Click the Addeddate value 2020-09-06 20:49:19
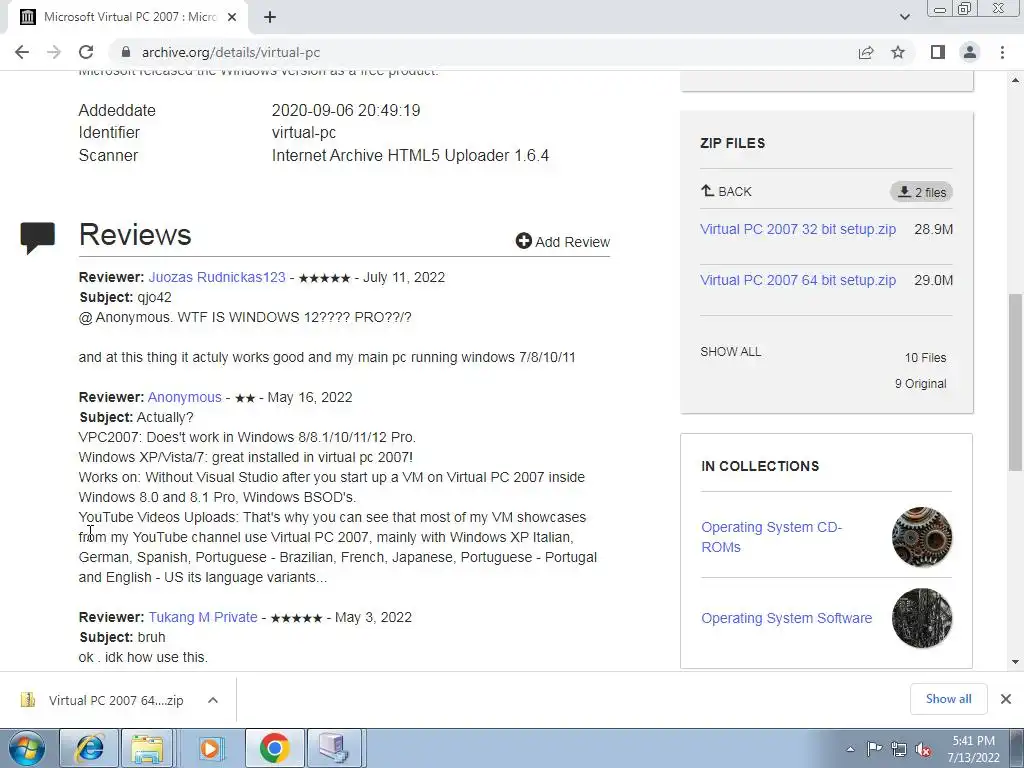This screenshot has width=1024, height=768. click(x=346, y=110)
